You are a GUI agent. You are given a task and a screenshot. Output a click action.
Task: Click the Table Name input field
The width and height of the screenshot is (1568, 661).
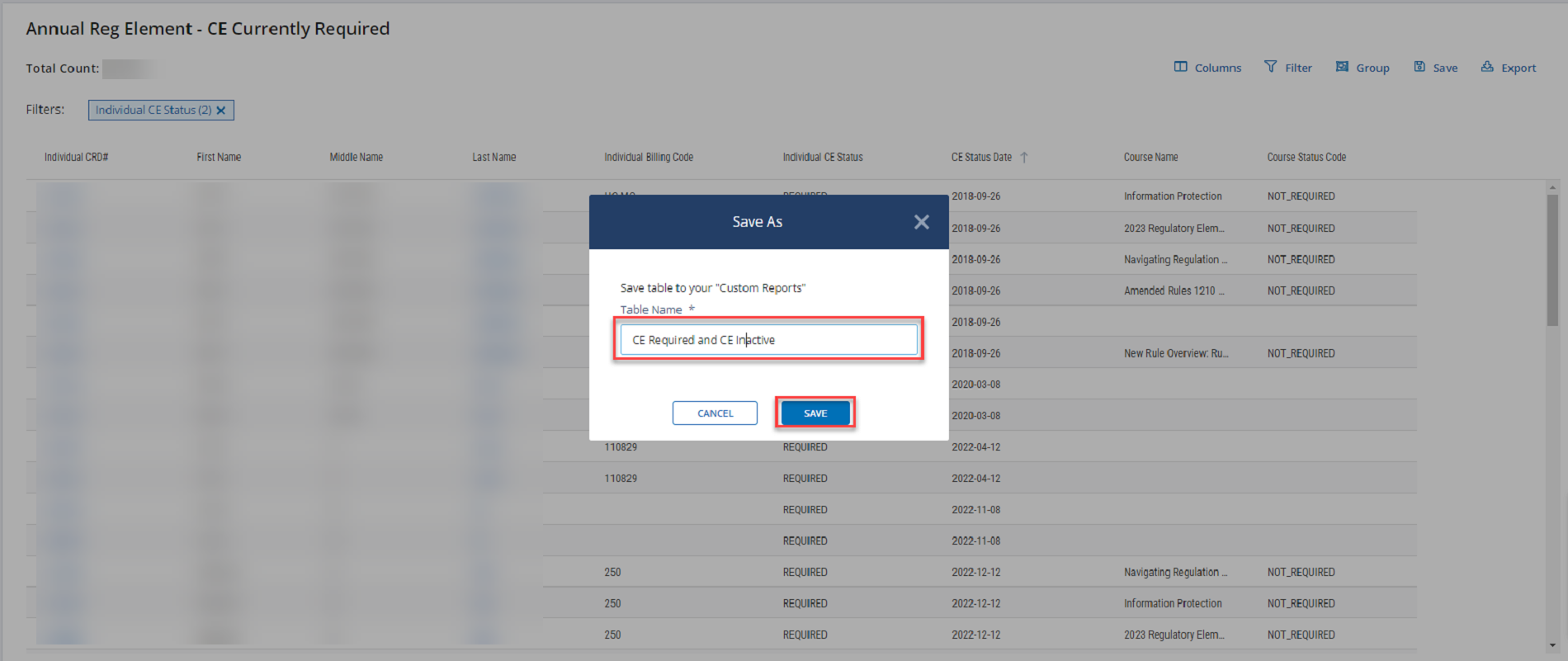768,340
